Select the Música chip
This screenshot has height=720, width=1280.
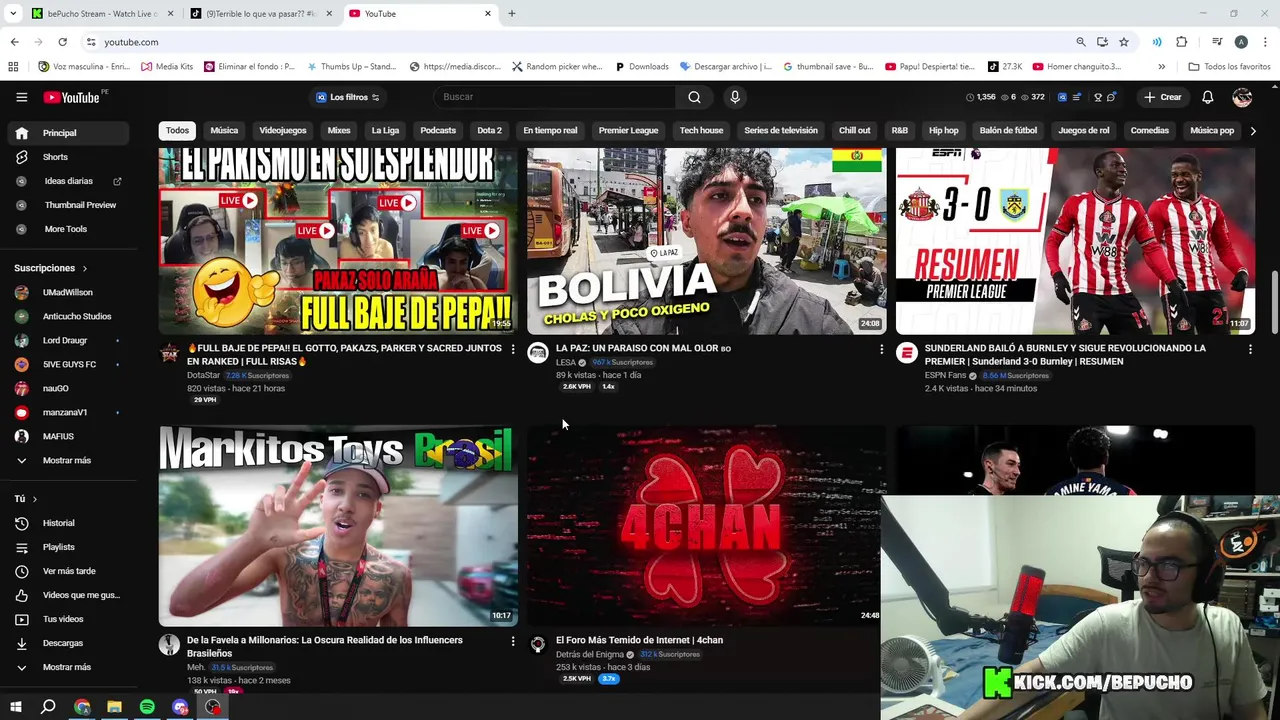pyautogui.click(x=224, y=130)
